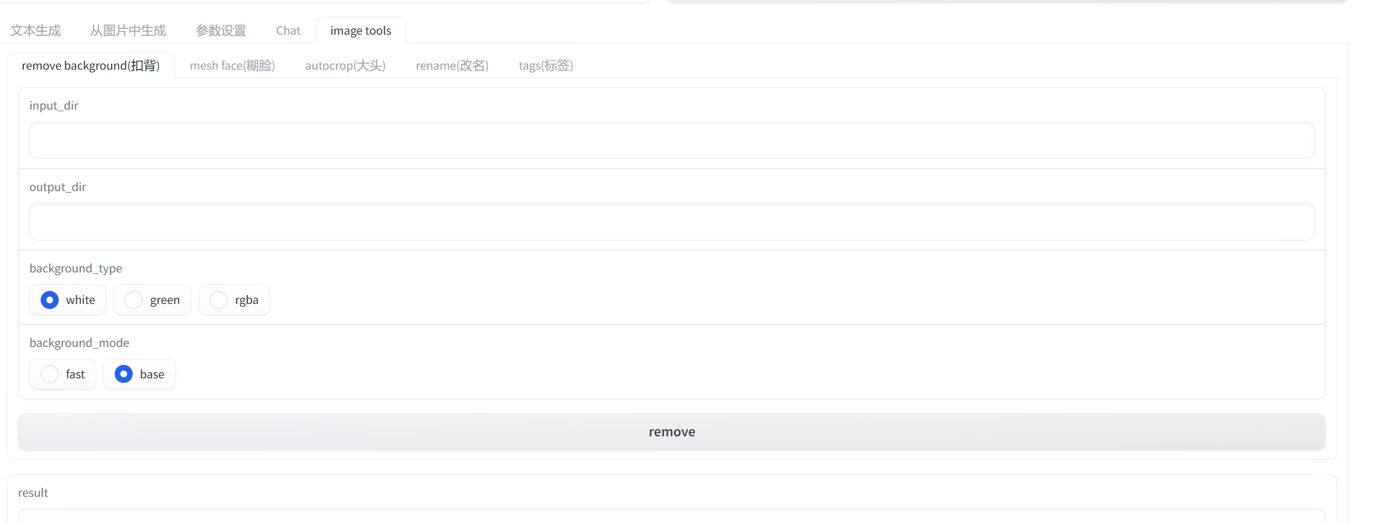Go to the 参数设置 tab
This screenshot has width=1378, height=522.
(x=221, y=31)
